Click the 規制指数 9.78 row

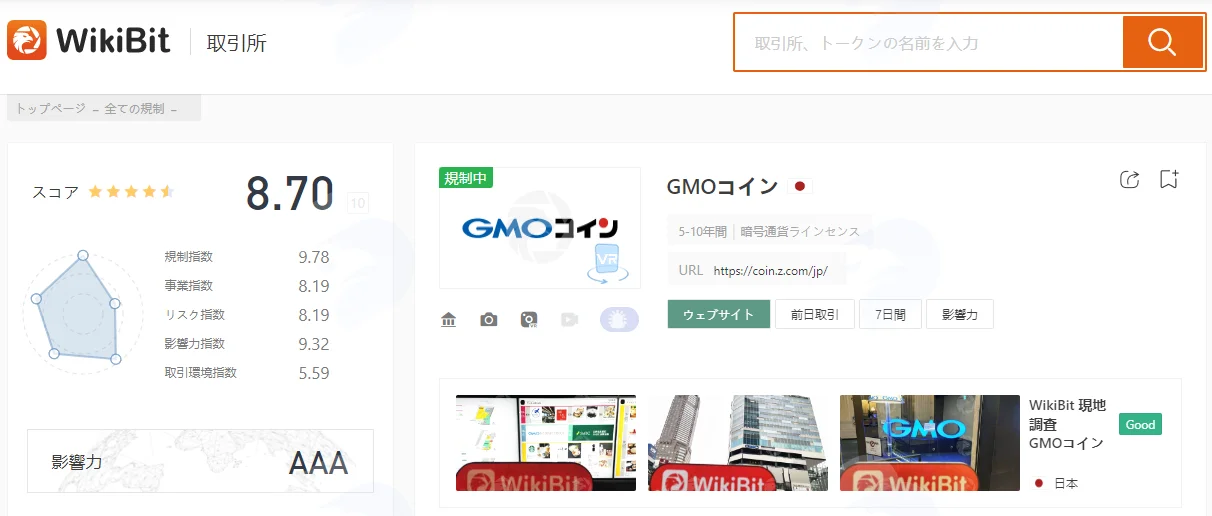click(247, 257)
